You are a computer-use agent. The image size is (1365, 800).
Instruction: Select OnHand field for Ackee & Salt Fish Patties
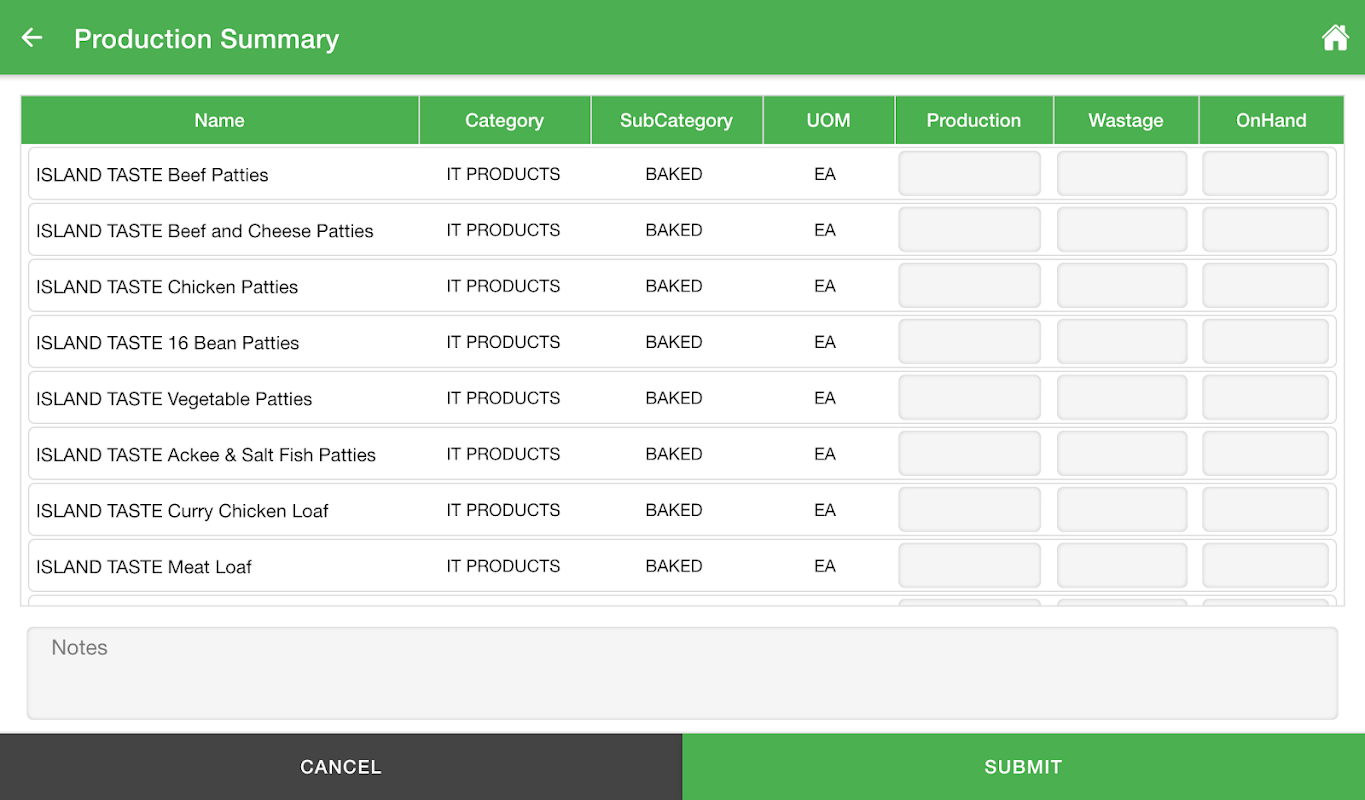tap(1266, 454)
